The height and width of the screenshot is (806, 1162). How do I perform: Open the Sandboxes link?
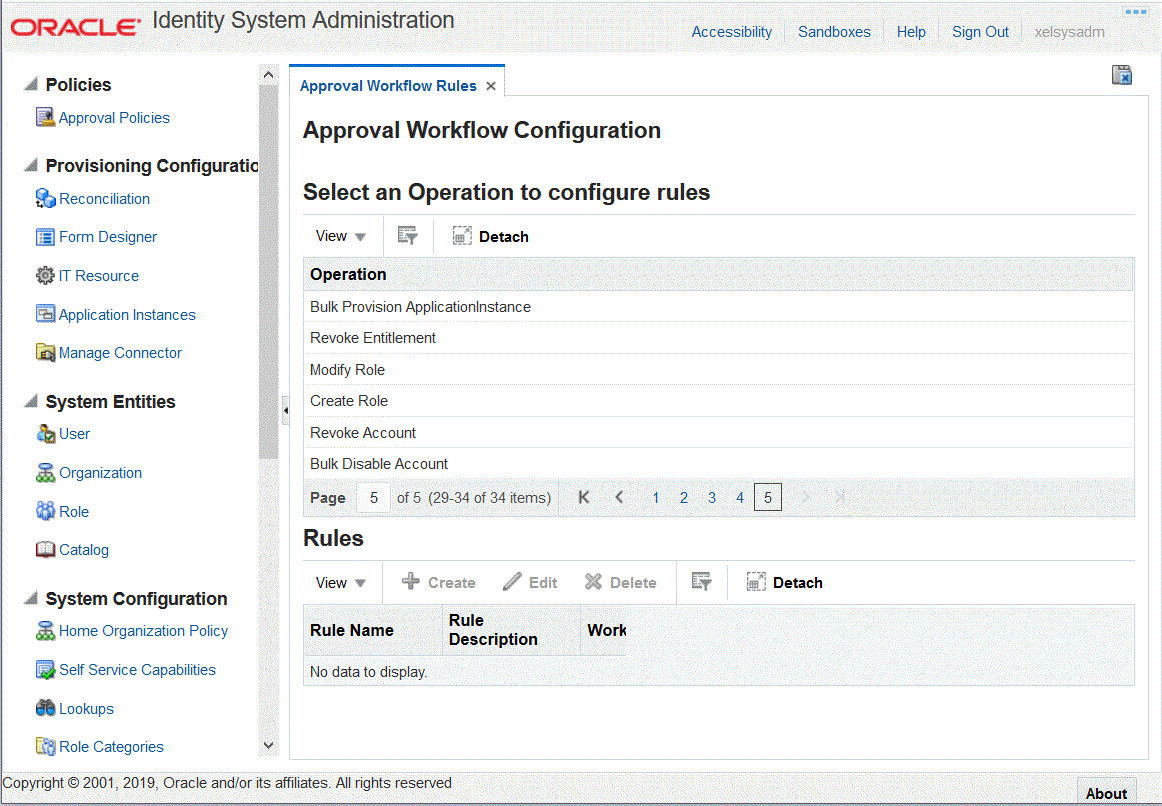(x=834, y=32)
